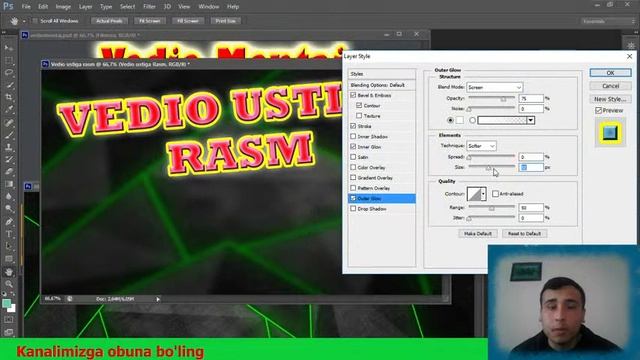640x360 pixels.
Task: Open the Filter menu
Action: (149, 7)
